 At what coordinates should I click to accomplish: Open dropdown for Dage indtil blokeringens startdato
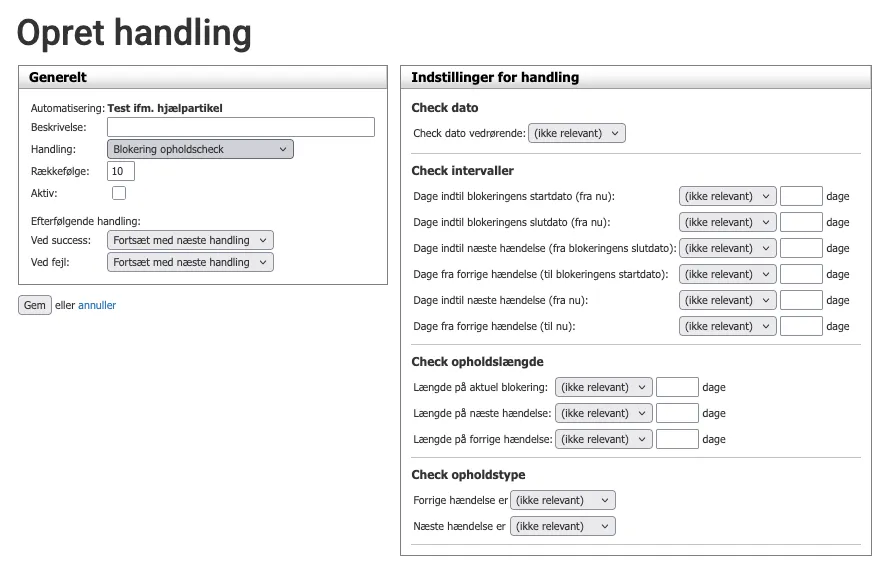coord(727,196)
